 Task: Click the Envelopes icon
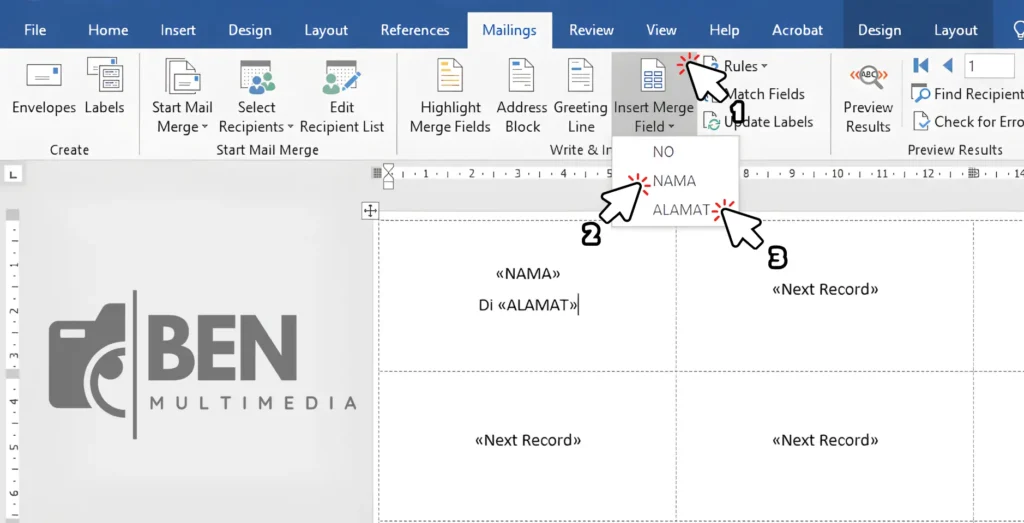tap(43, 76)
